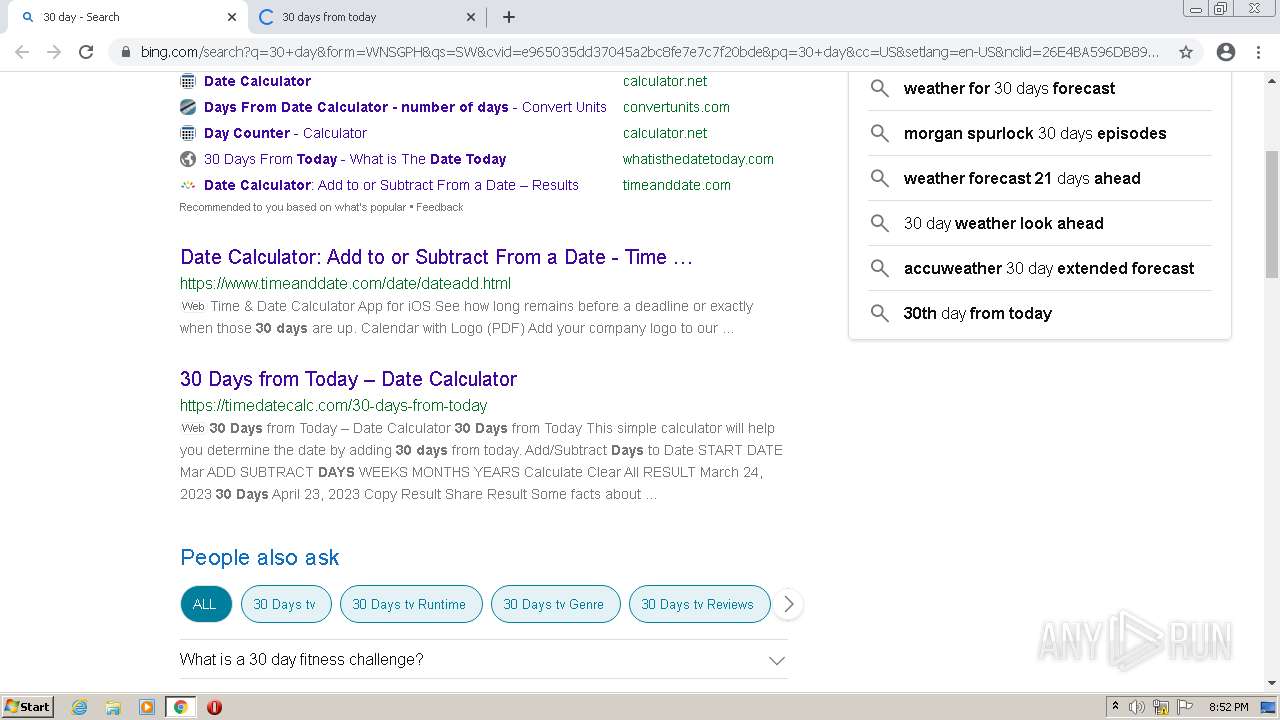Open File Explorer from taskbar
The width and height of the screenshot is (1280, 720).
click(113, 707)
